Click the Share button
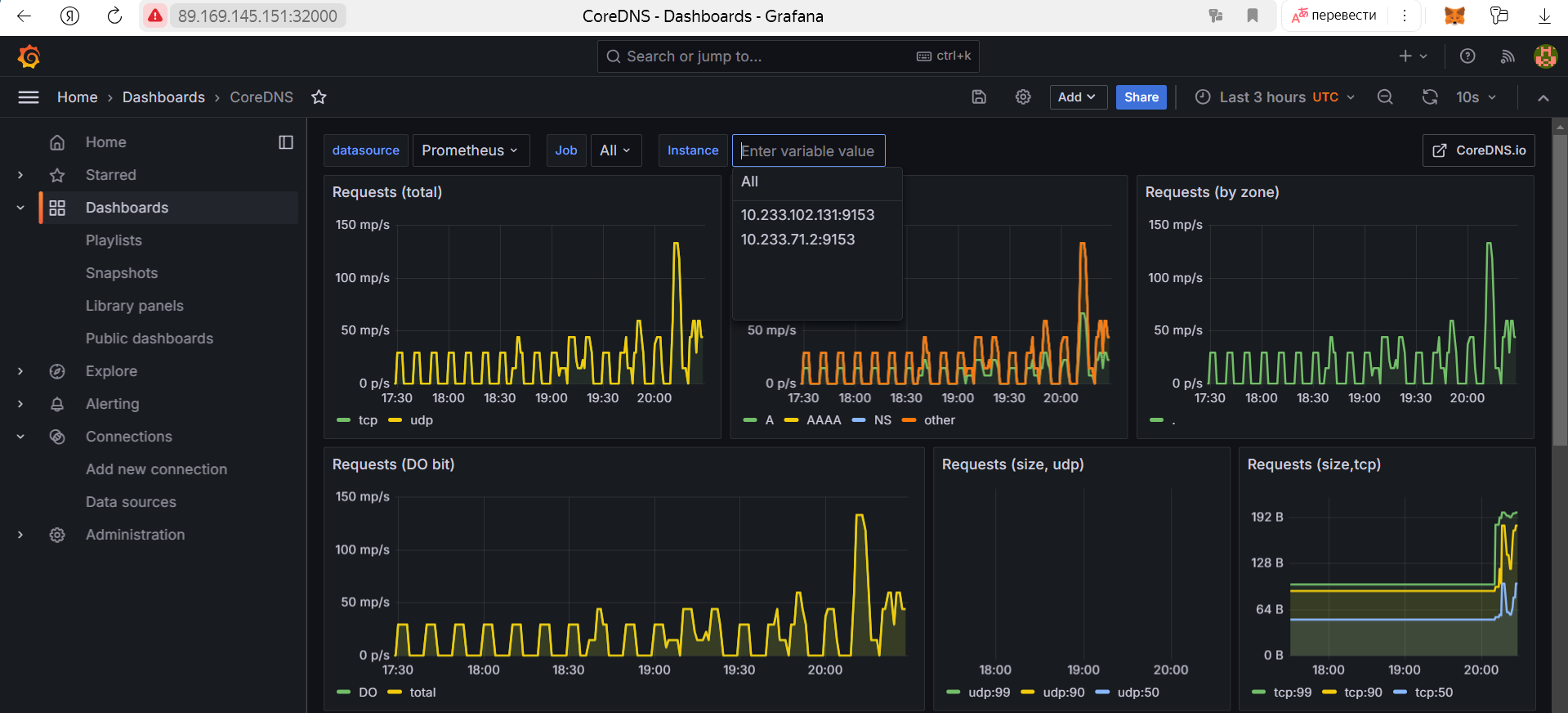Viewport: 1568px width, 713px height. 1141,97
